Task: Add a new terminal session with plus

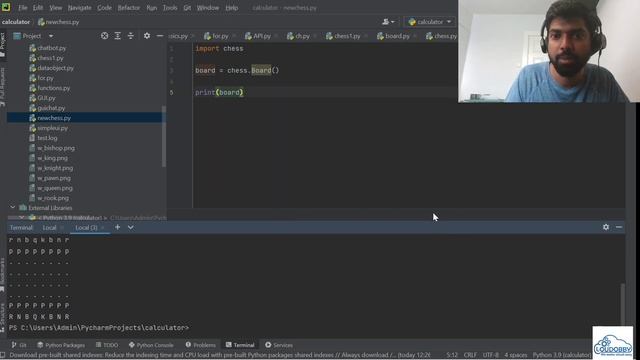Action: 118,227
